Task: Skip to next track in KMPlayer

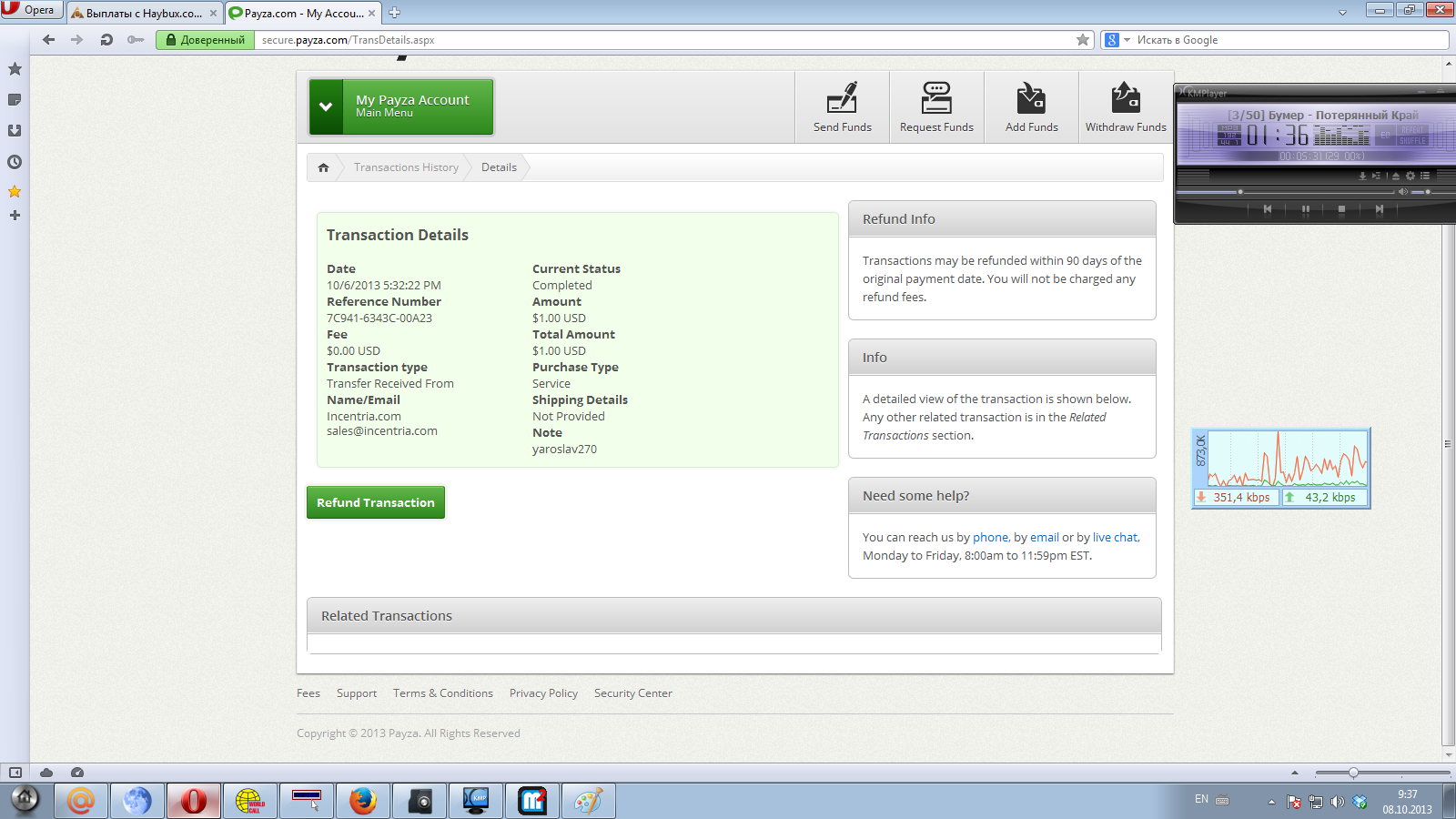Action: click(x=1379, y=209)
